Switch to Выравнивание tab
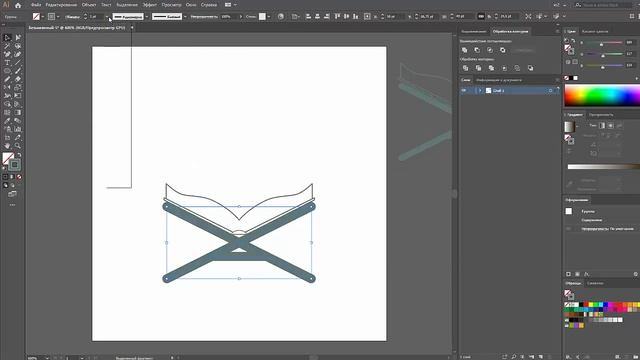 474,31
